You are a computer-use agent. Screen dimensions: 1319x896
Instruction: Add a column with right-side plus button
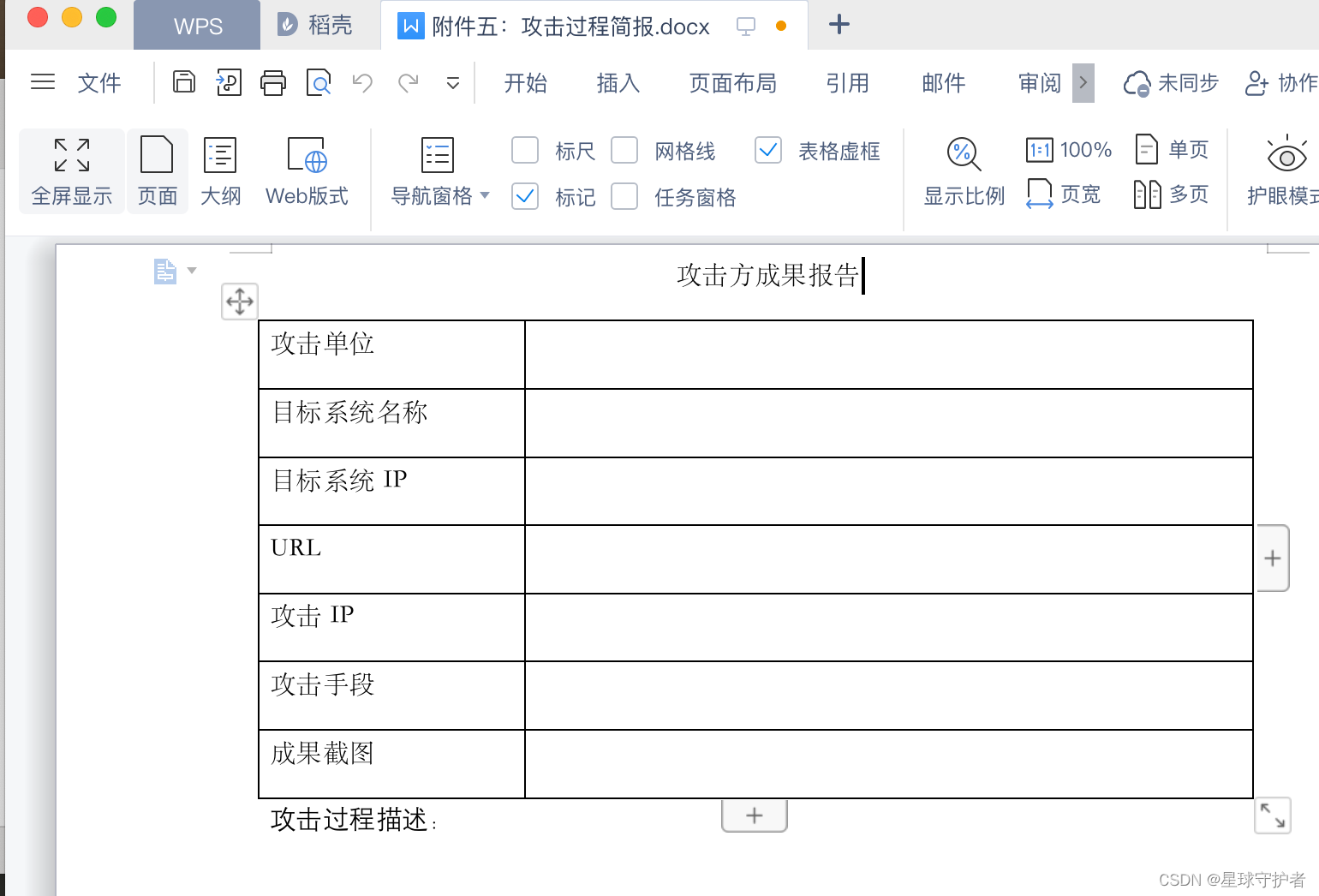pyautogui.click(x=1273, y=559)
